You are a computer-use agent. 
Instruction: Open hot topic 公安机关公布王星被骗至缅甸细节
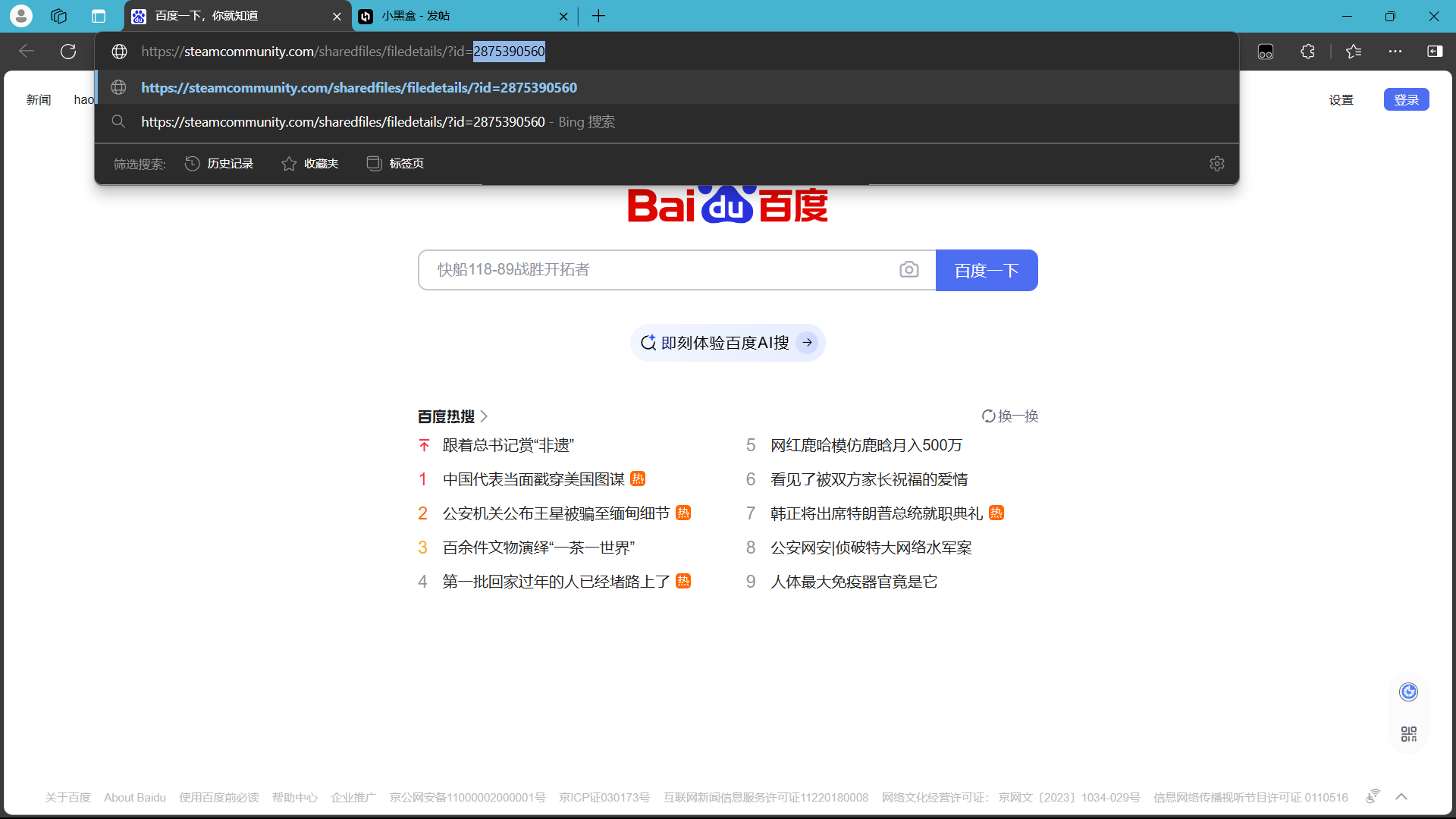(x=556, y=514)
